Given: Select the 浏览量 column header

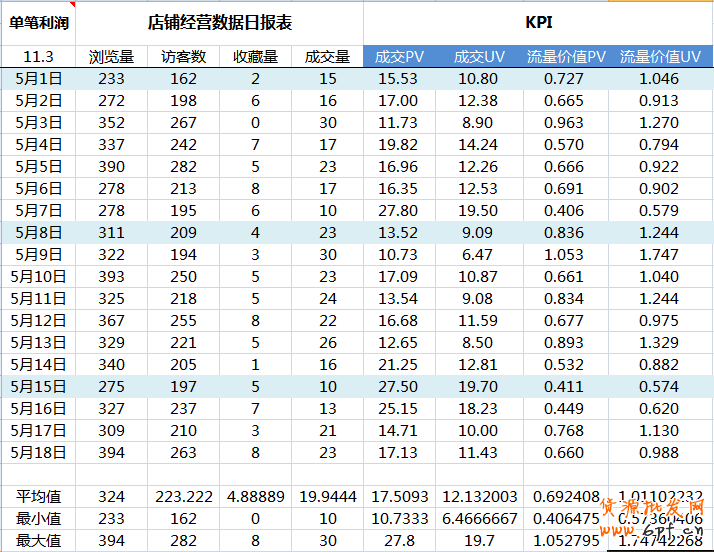Looking at the screenshot, I should (111, 57).
